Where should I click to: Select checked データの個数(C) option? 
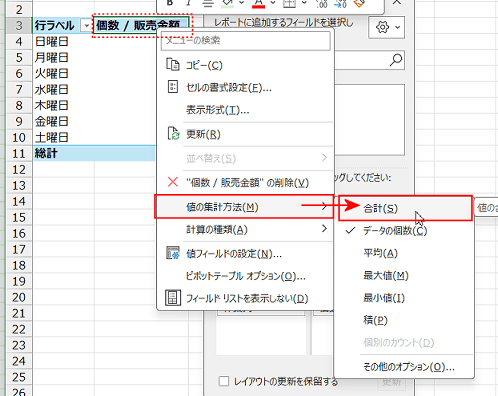point(395,231)
